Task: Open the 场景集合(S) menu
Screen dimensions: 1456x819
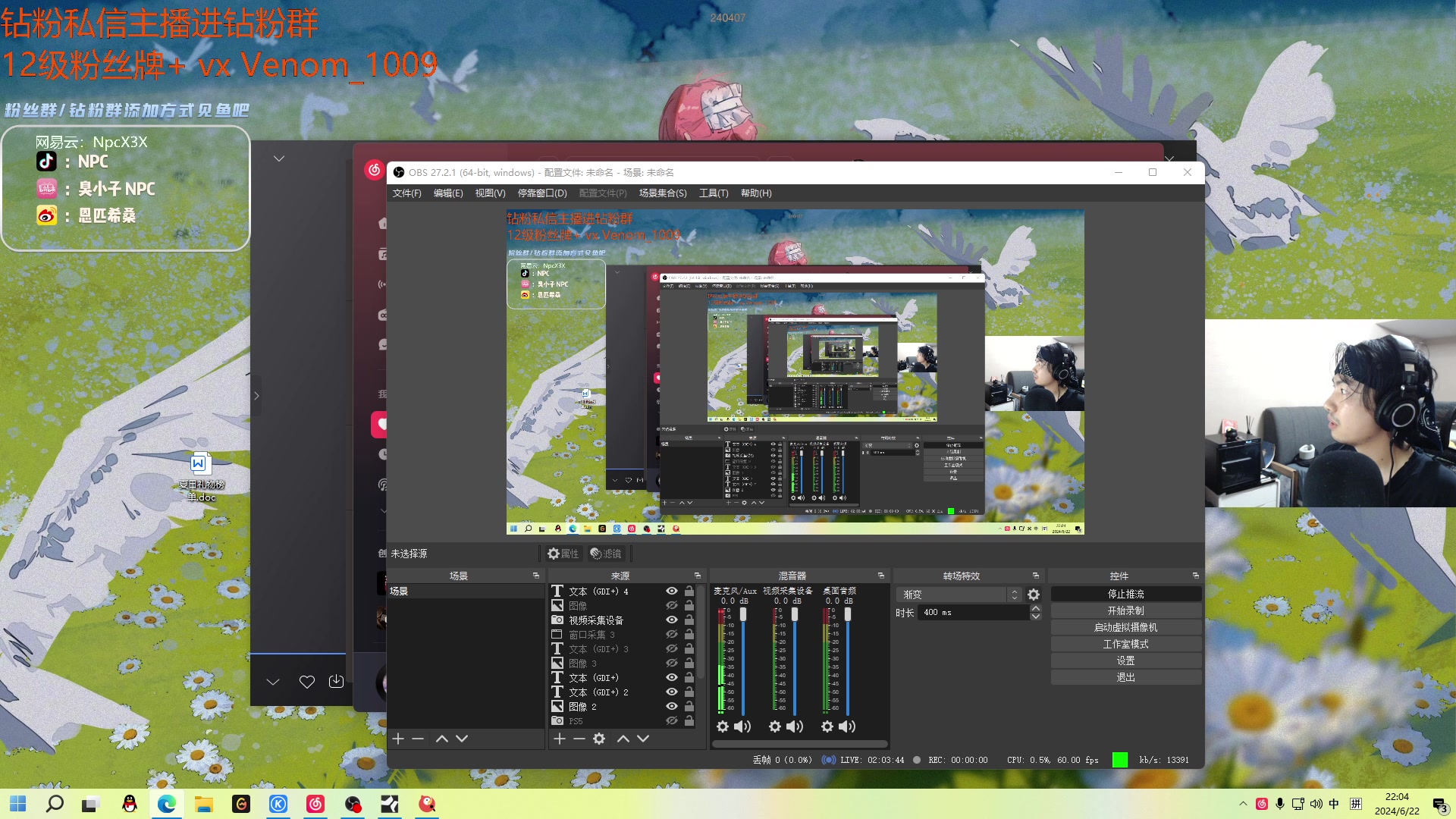Action: click(x=663, y=193)
